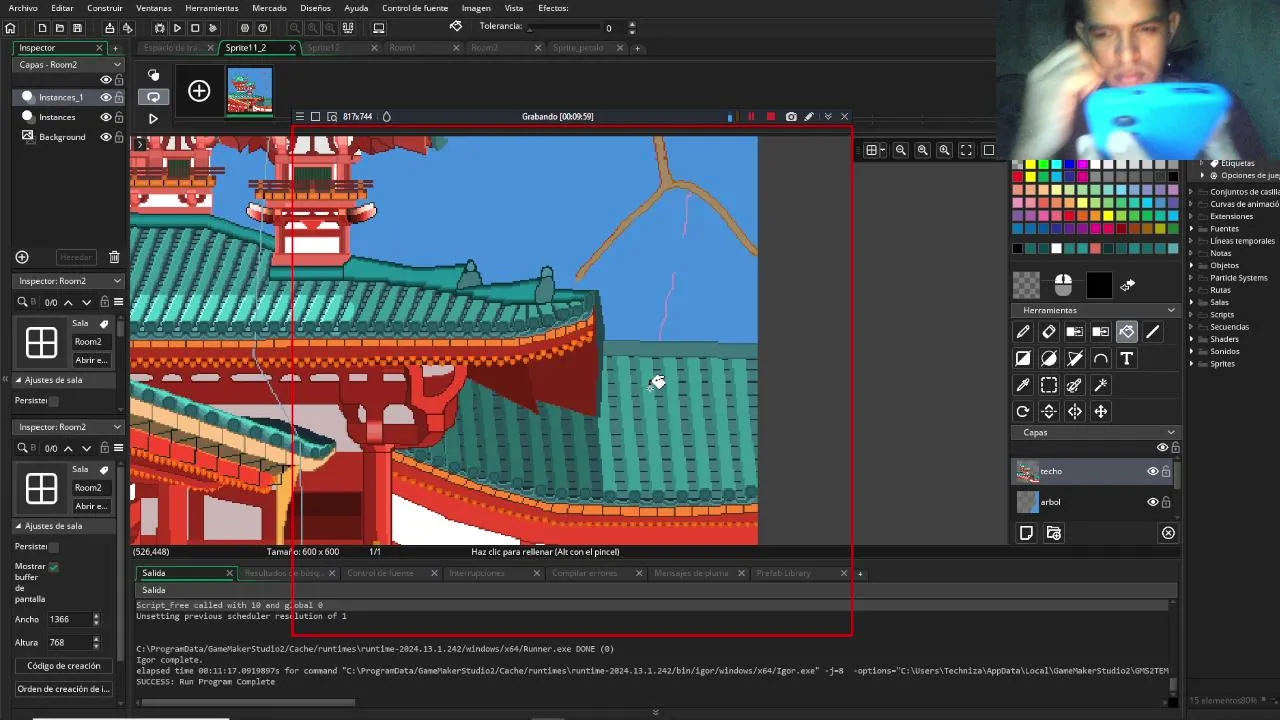Image resolution: width=1280 pixels, height=720 pixels.
Task: Open the Construir menu
Action: click(x=105, y=8)
